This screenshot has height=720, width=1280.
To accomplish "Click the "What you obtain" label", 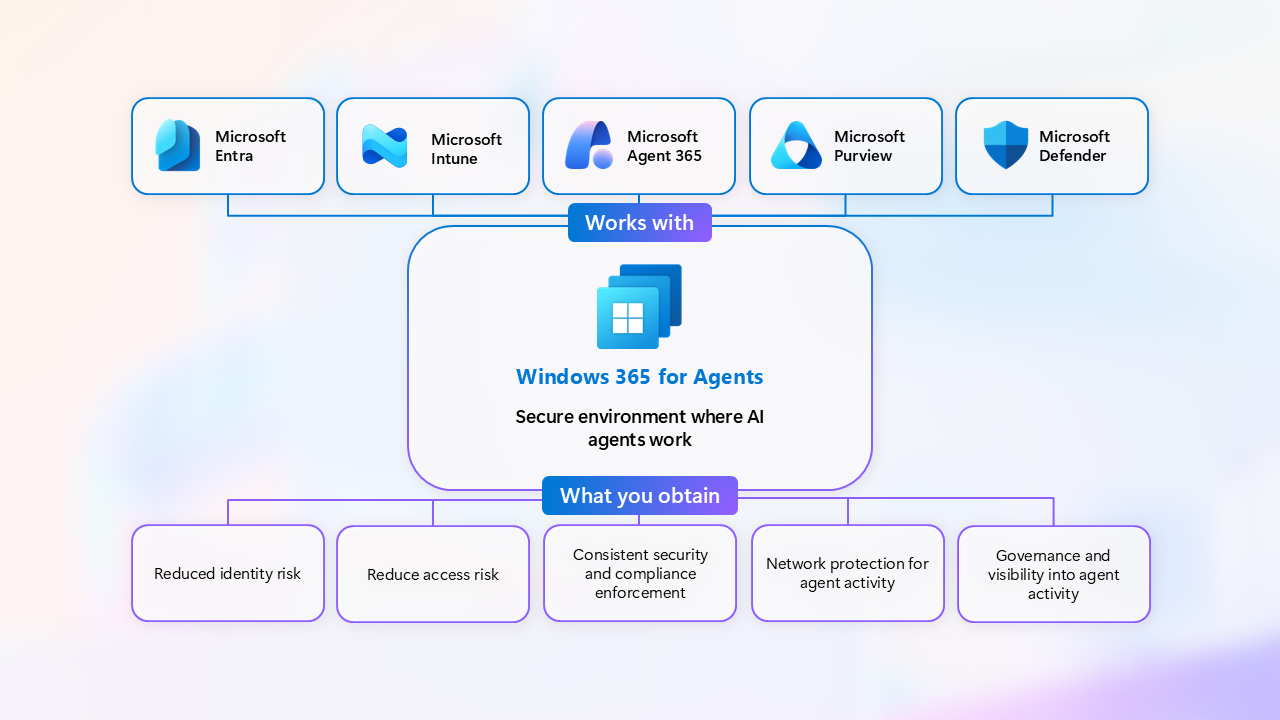I will click(640, 496).
